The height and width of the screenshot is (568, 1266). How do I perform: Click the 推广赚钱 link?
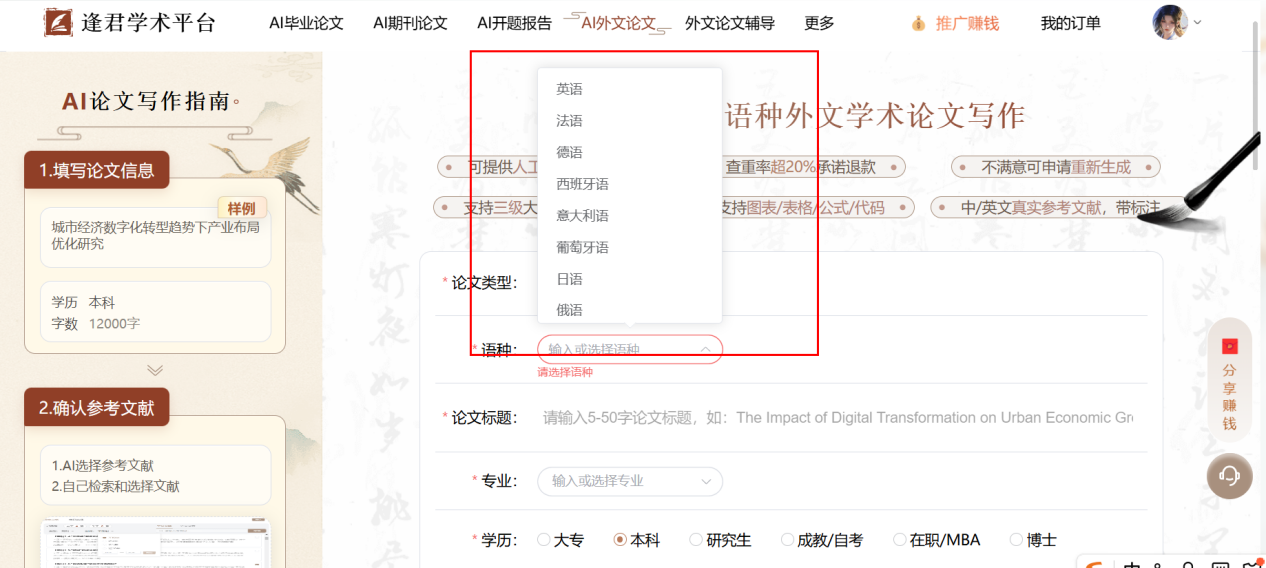(967, 23)
